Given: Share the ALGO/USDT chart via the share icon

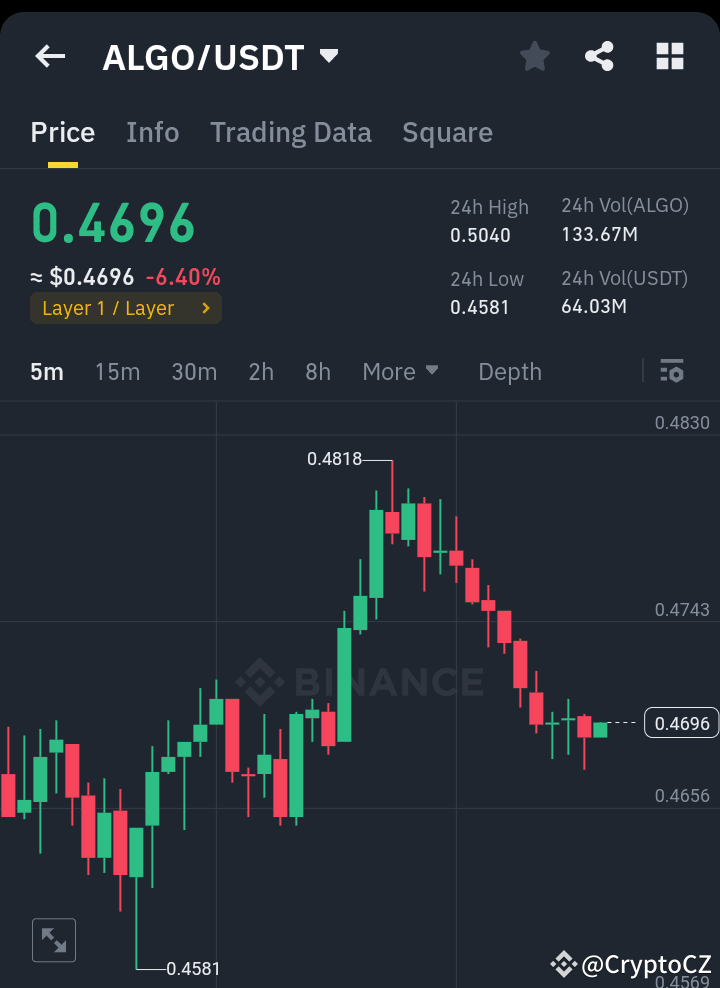Looking at the screenshot, I should (599, 56).
